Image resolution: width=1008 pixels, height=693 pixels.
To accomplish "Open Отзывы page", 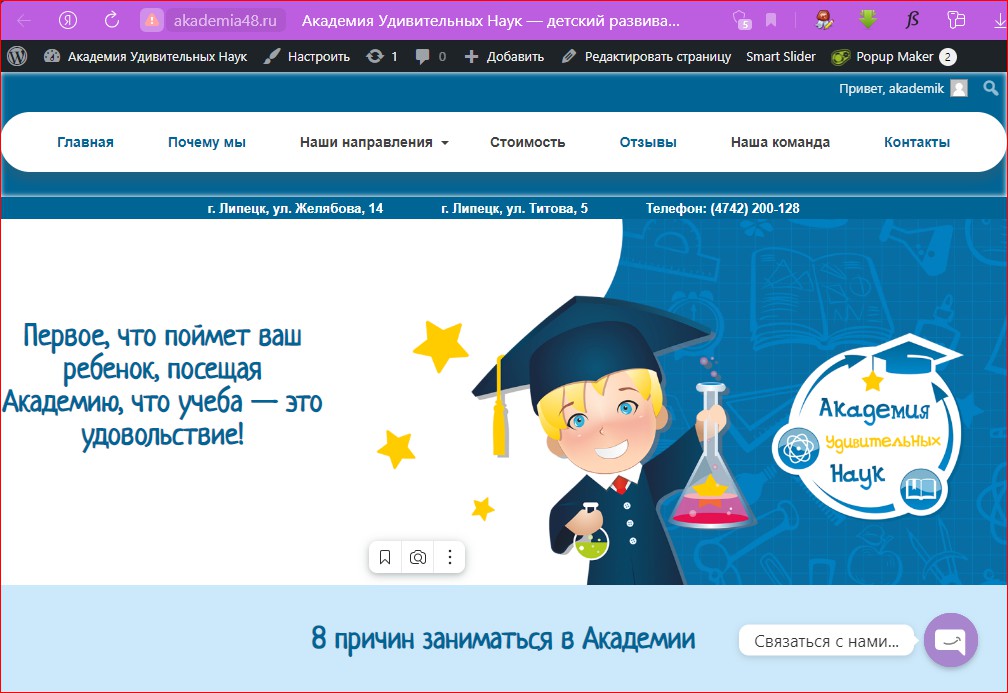I will [x=648, y=142].
